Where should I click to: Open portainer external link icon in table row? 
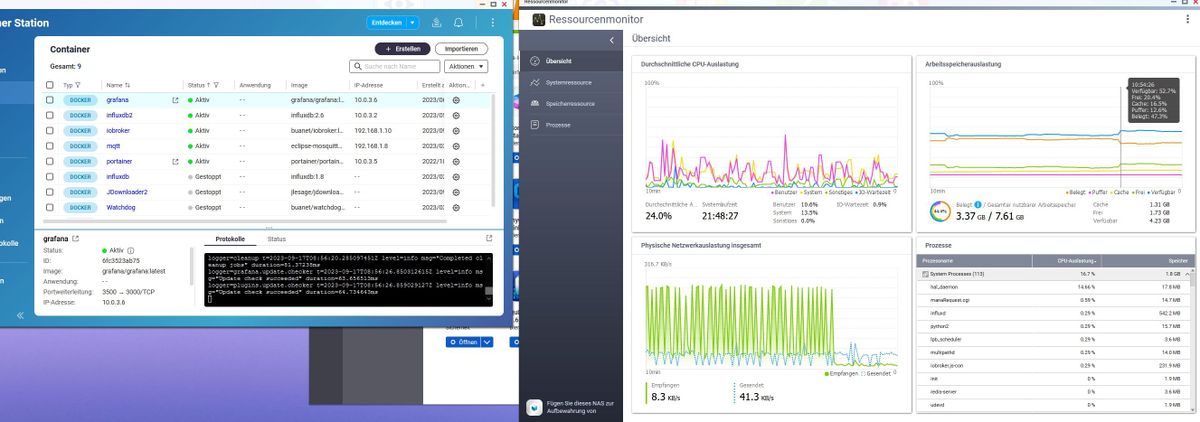[x=176, y=161]
